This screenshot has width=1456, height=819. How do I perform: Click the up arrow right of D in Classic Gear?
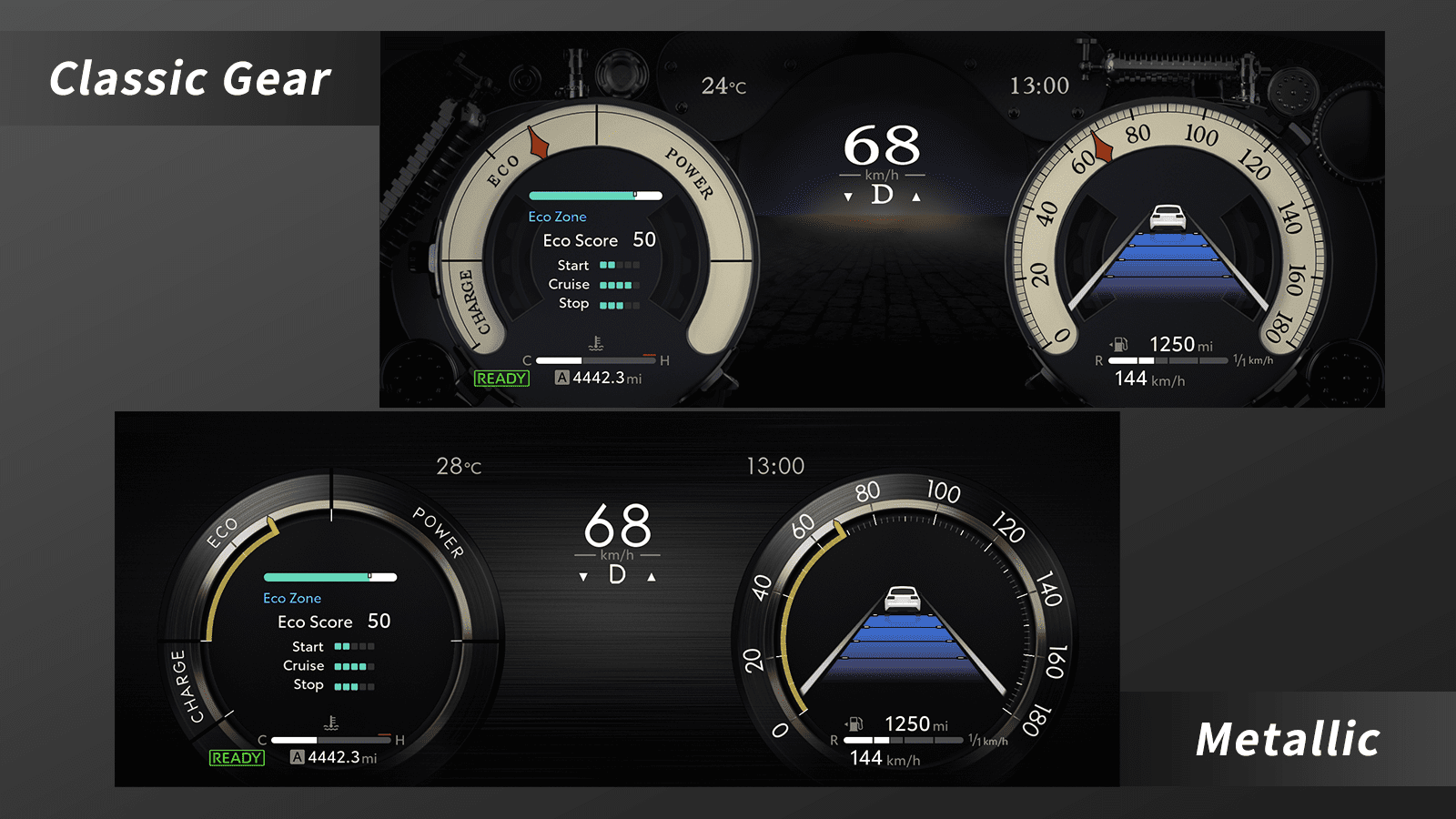click(x=916, y=197)
